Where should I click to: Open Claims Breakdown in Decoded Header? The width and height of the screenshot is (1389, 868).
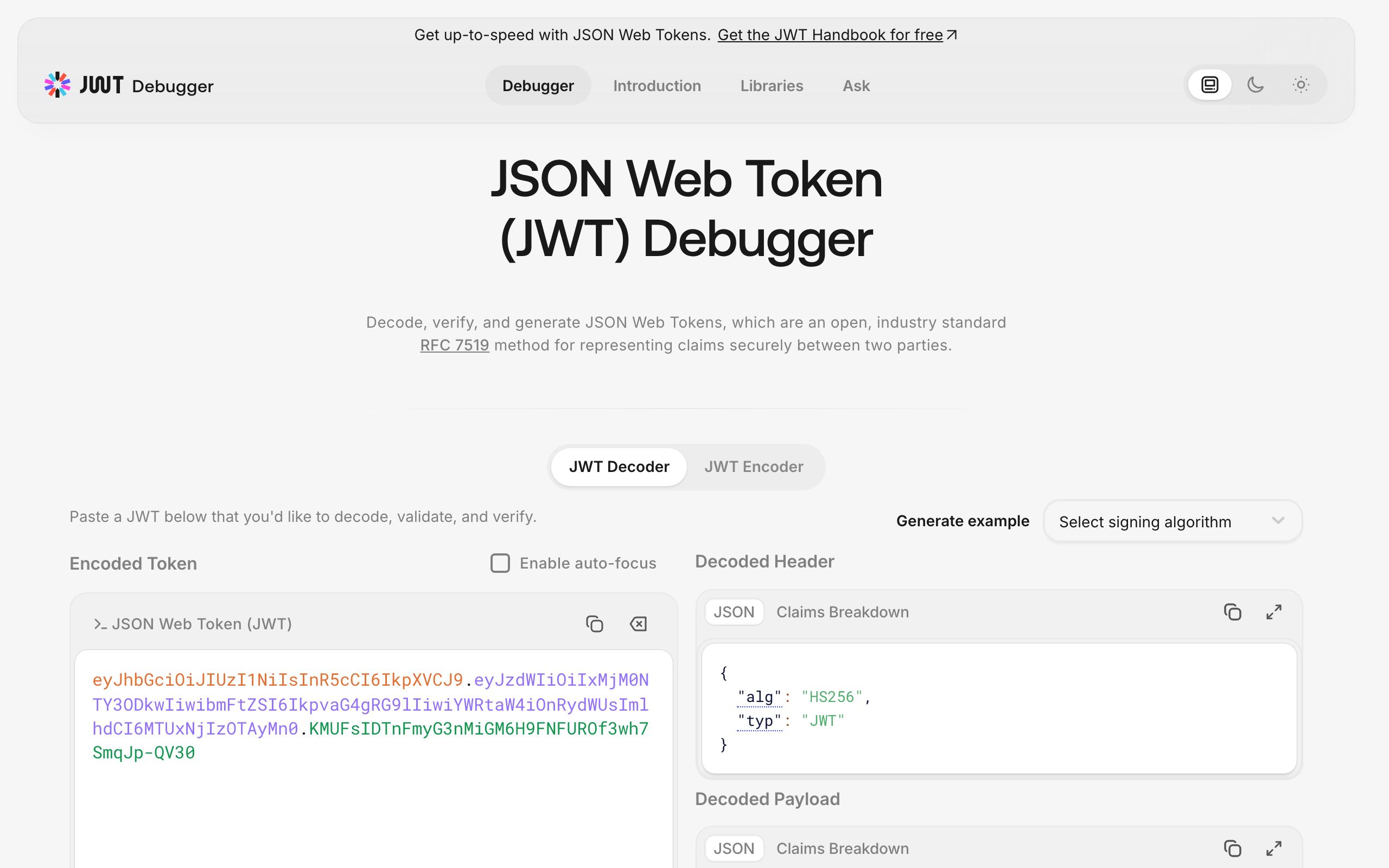click(x=842, y=612)
